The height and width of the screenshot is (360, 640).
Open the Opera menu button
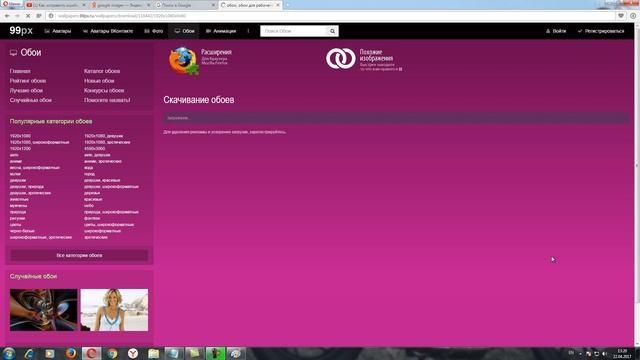(11, 4)
